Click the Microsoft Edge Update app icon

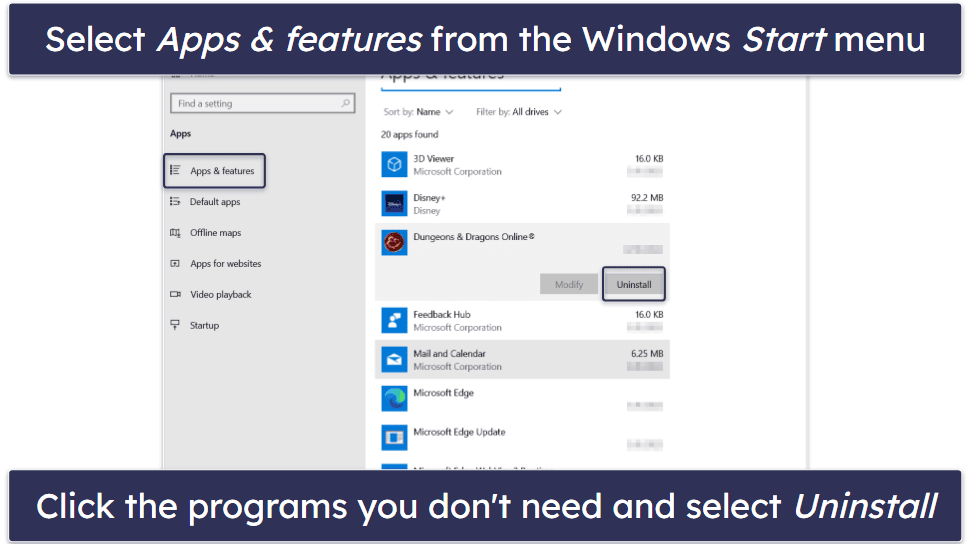point(394,437)
